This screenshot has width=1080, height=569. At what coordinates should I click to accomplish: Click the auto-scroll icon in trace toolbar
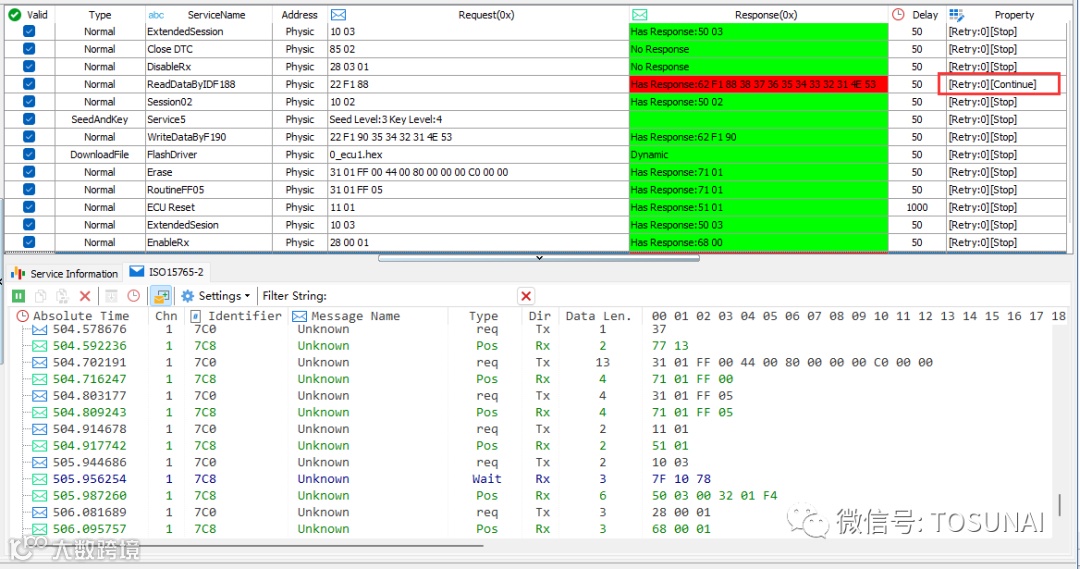point(112,296)
